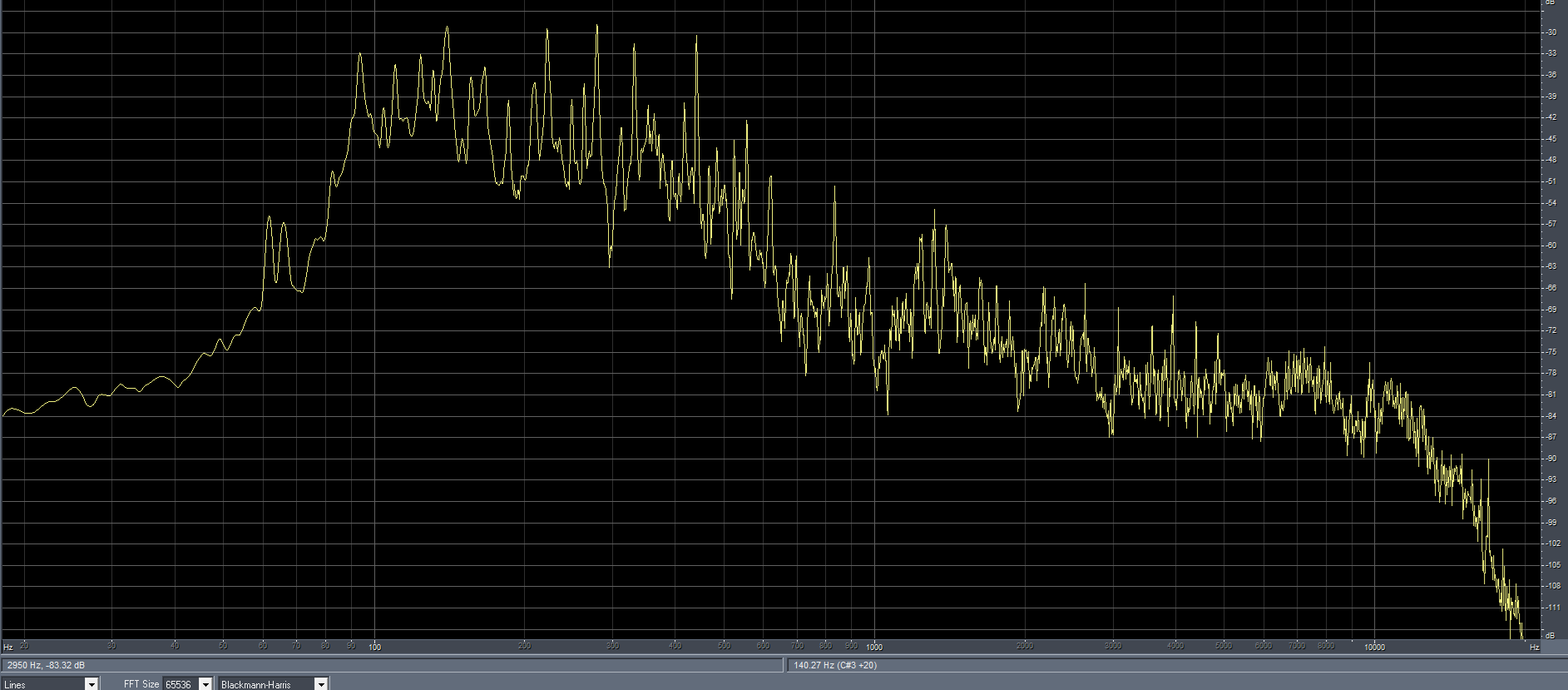Image resolution: width=1568 pixels, height=690 pixels.
Task: Click the 2000 label on the Hz axis
Action: tap(1025, 646)
